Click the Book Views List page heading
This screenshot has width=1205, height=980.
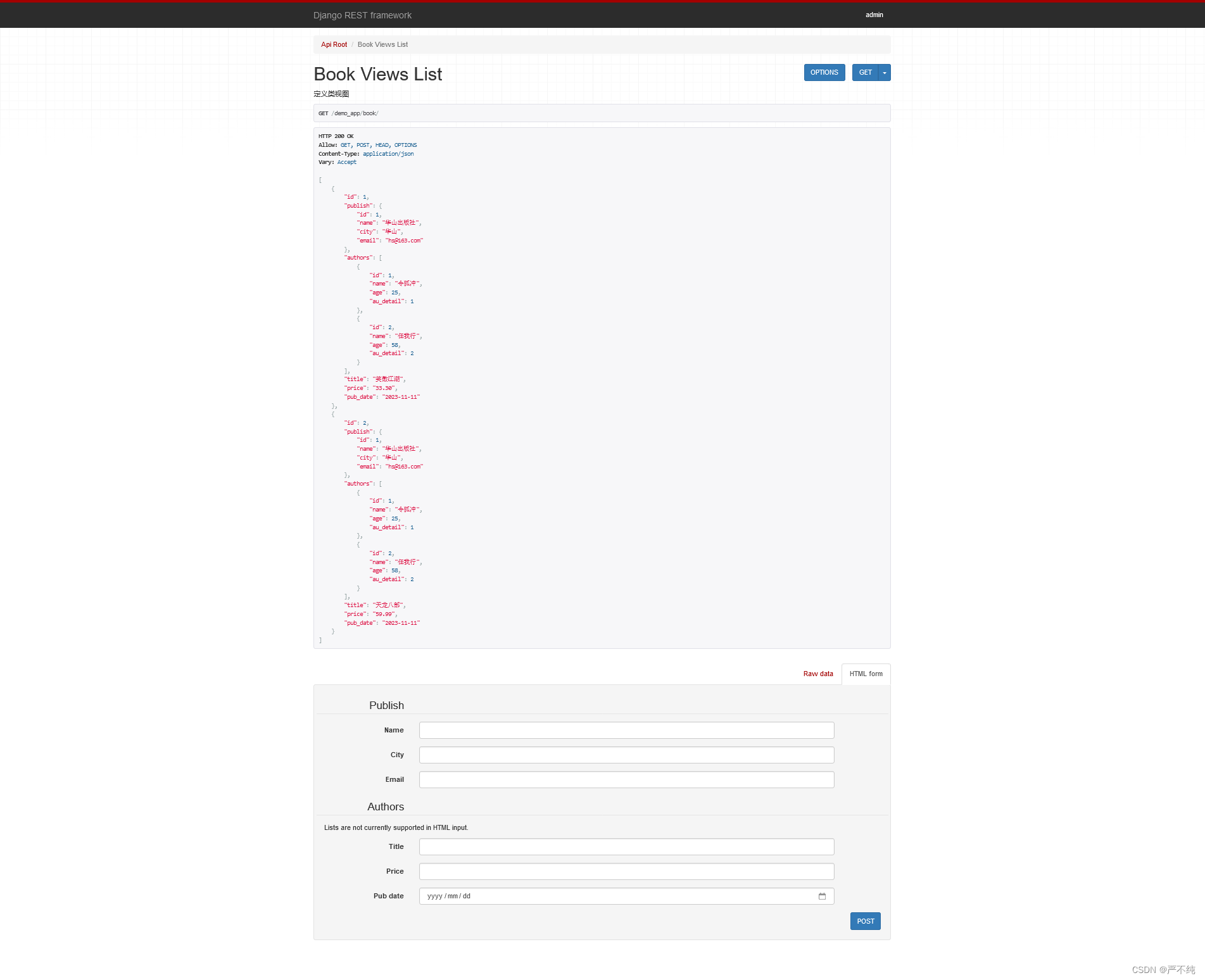(378, 75)
